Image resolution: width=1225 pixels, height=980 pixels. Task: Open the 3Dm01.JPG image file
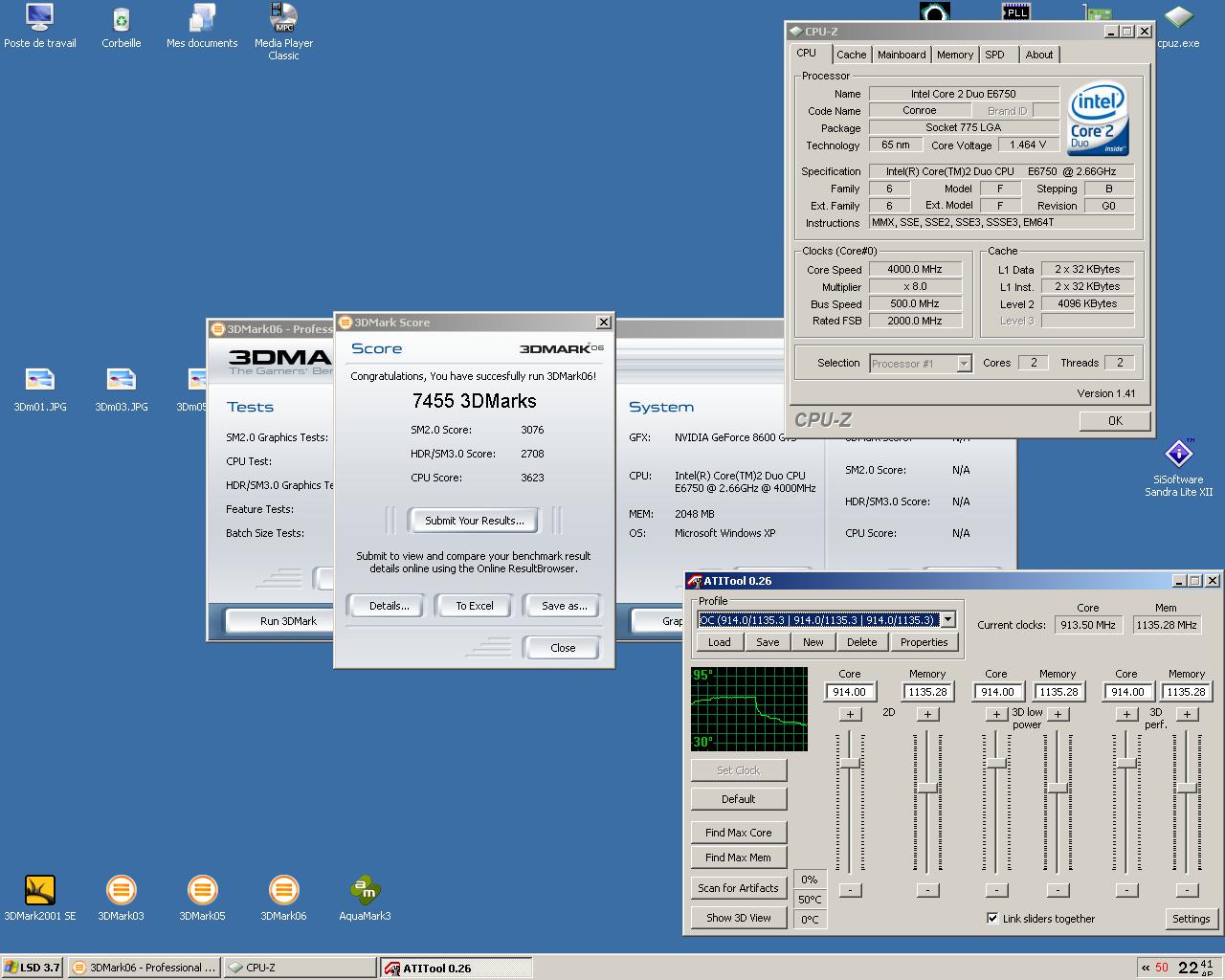(x=40, y=390)
